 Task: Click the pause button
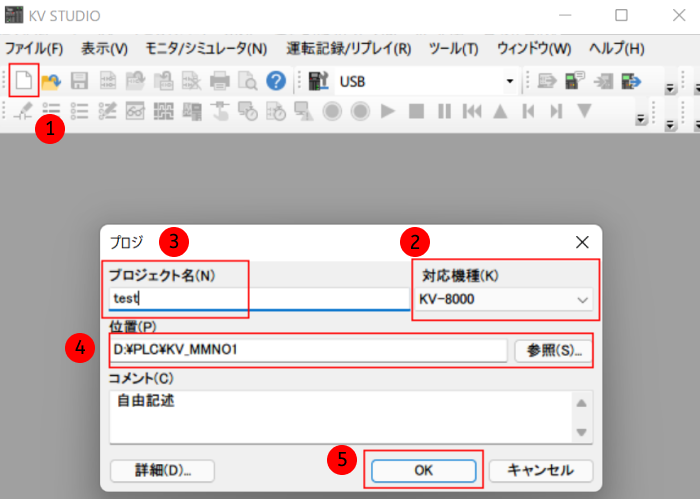444,111
